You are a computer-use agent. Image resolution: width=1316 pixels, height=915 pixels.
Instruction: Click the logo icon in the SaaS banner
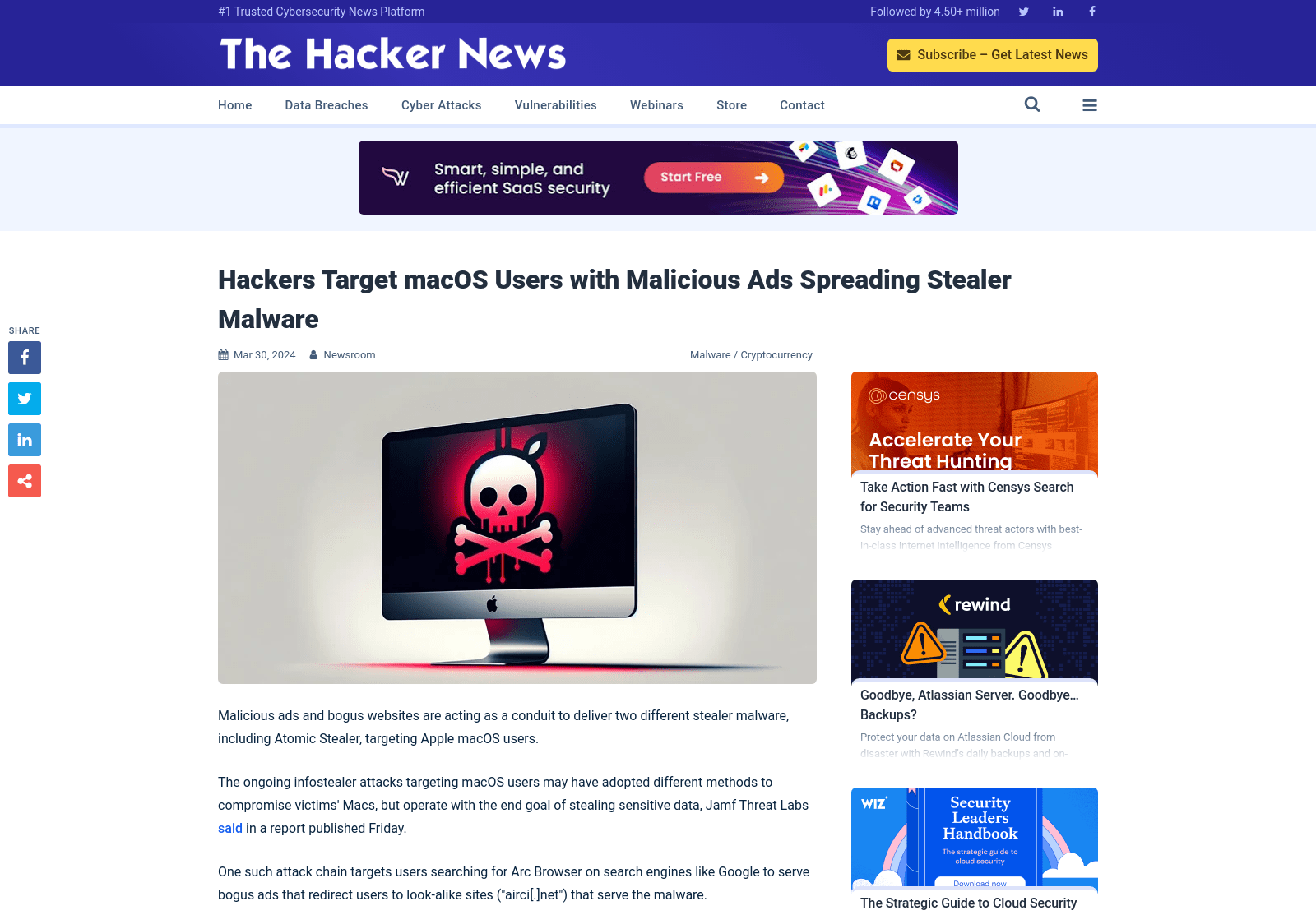396,176
